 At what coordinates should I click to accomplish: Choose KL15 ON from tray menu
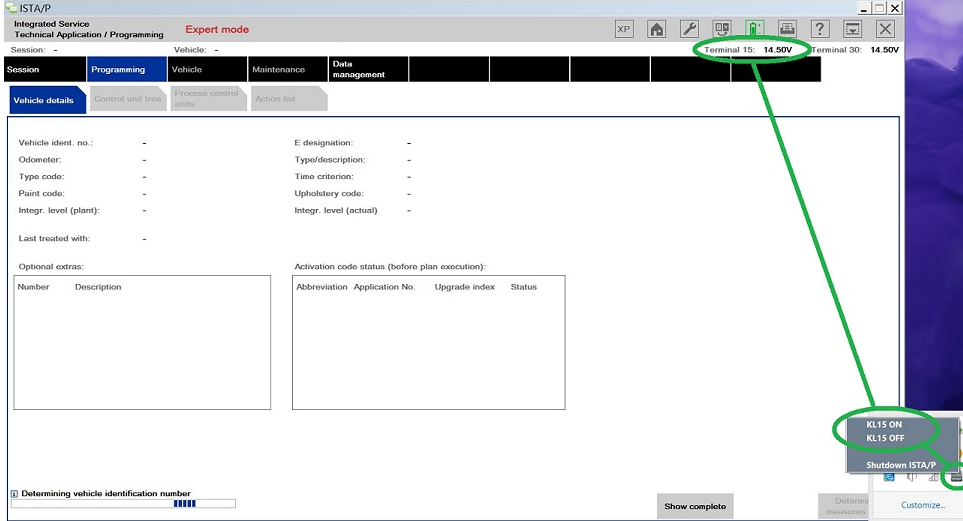[x=884, y=425]
